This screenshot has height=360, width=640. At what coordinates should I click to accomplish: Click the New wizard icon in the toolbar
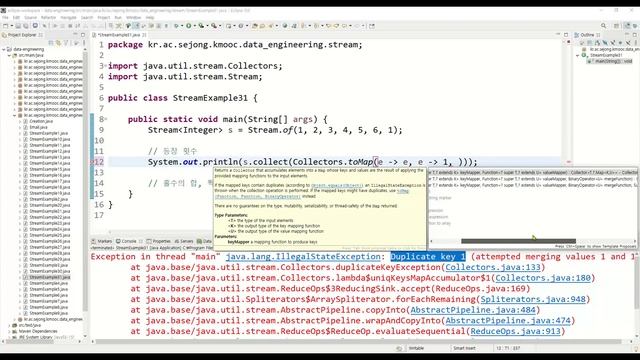[x=5, y=26]
